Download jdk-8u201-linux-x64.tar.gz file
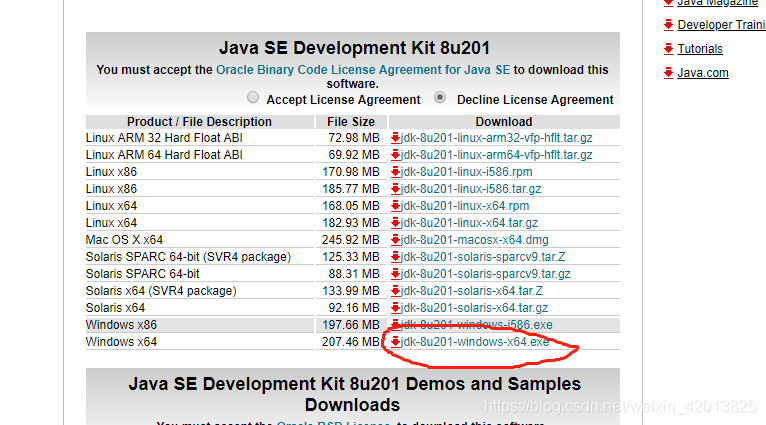The width and height of the screenshot is (766, 425). (469, 223)
